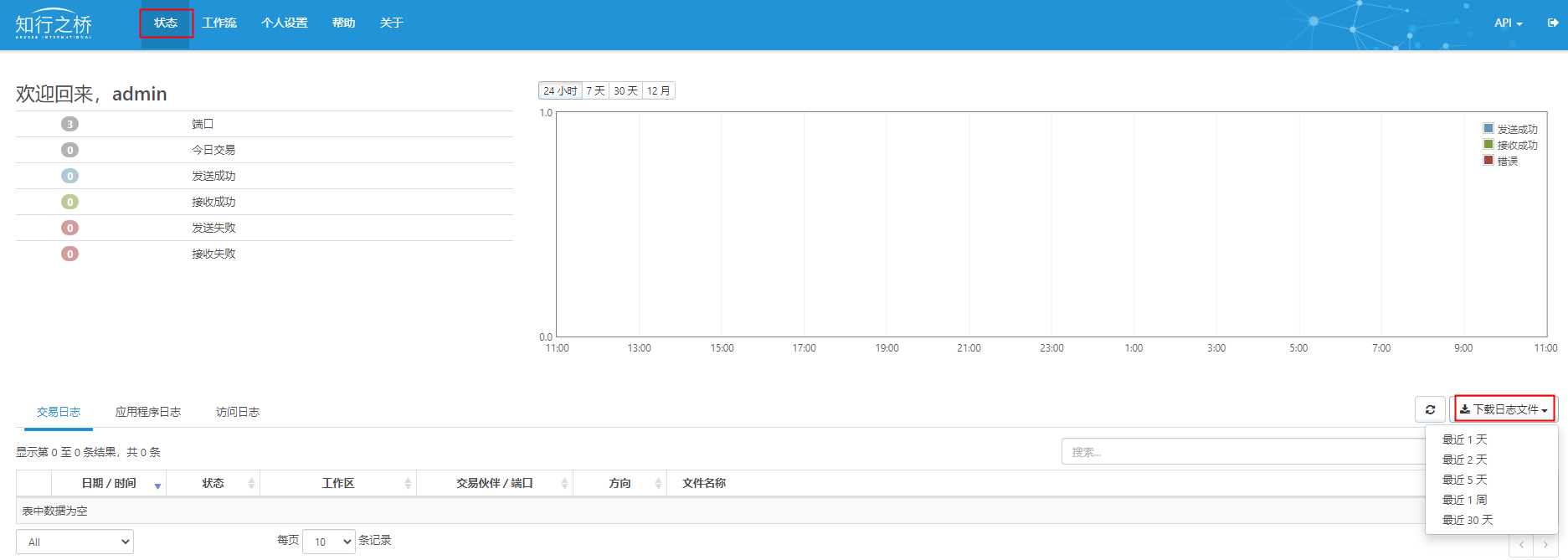Click the logout icon in header
The image size is (1568, 560).
(1552, 23)
